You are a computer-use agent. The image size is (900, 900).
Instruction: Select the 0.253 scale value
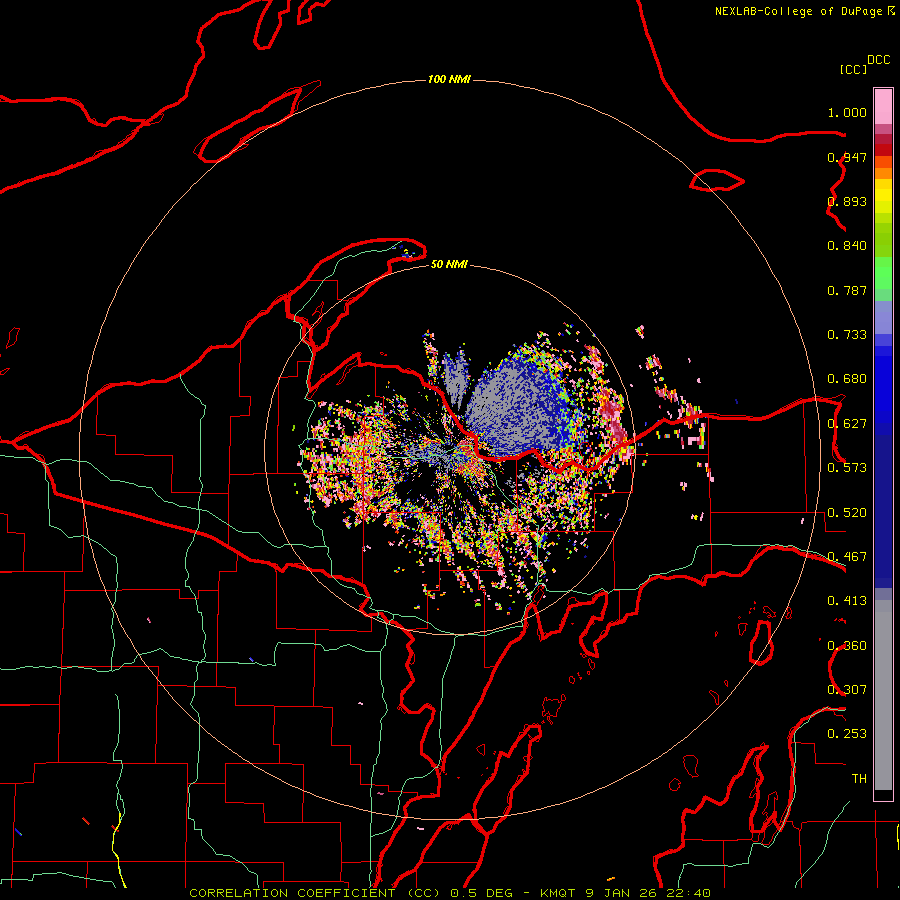click(847, 734)
